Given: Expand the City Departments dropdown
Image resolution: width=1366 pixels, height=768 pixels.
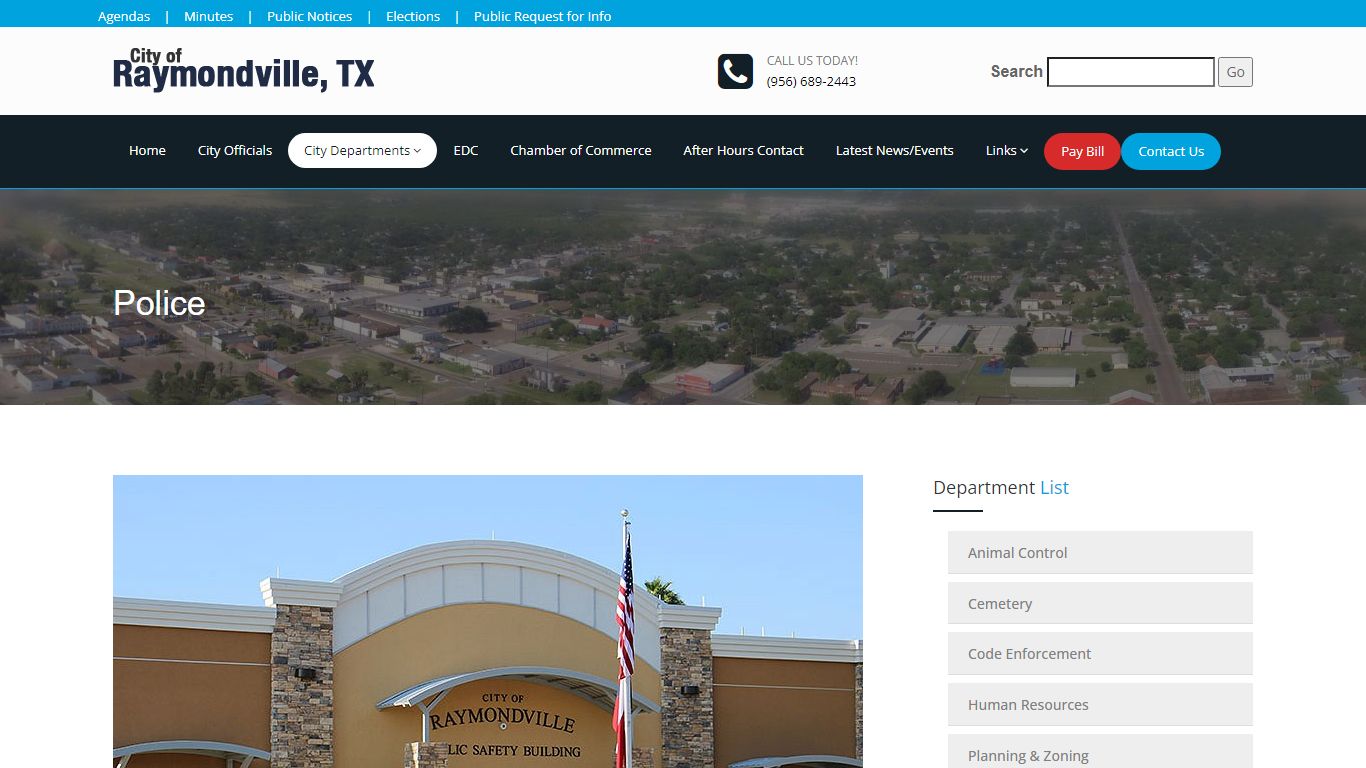Looking at the screenshot, I should click(x=362, y=150).
